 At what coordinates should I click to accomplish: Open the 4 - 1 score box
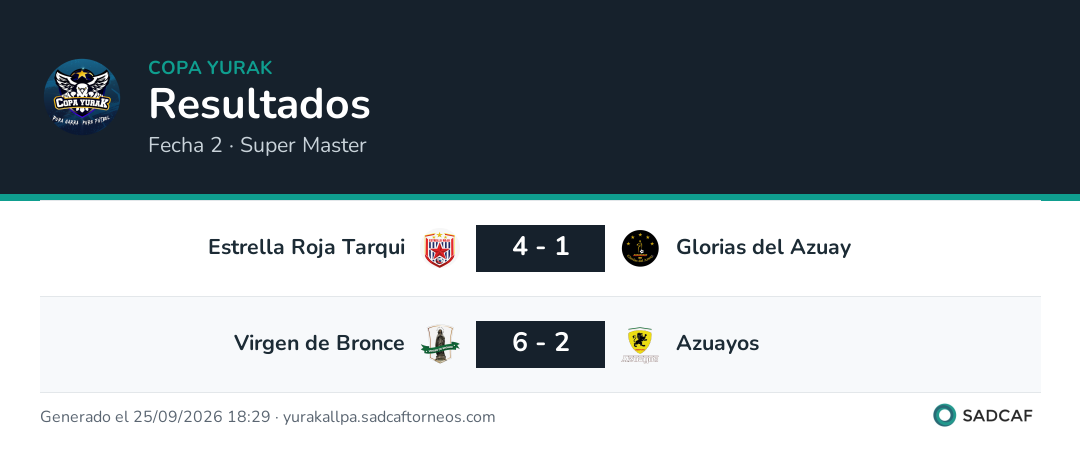[x=540, y=248]
